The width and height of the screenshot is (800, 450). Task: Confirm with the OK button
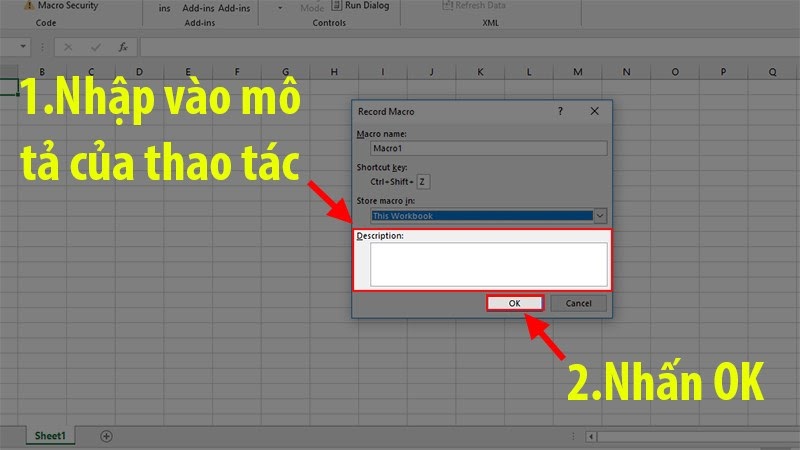pyautogui.click(x=514, y=303)
